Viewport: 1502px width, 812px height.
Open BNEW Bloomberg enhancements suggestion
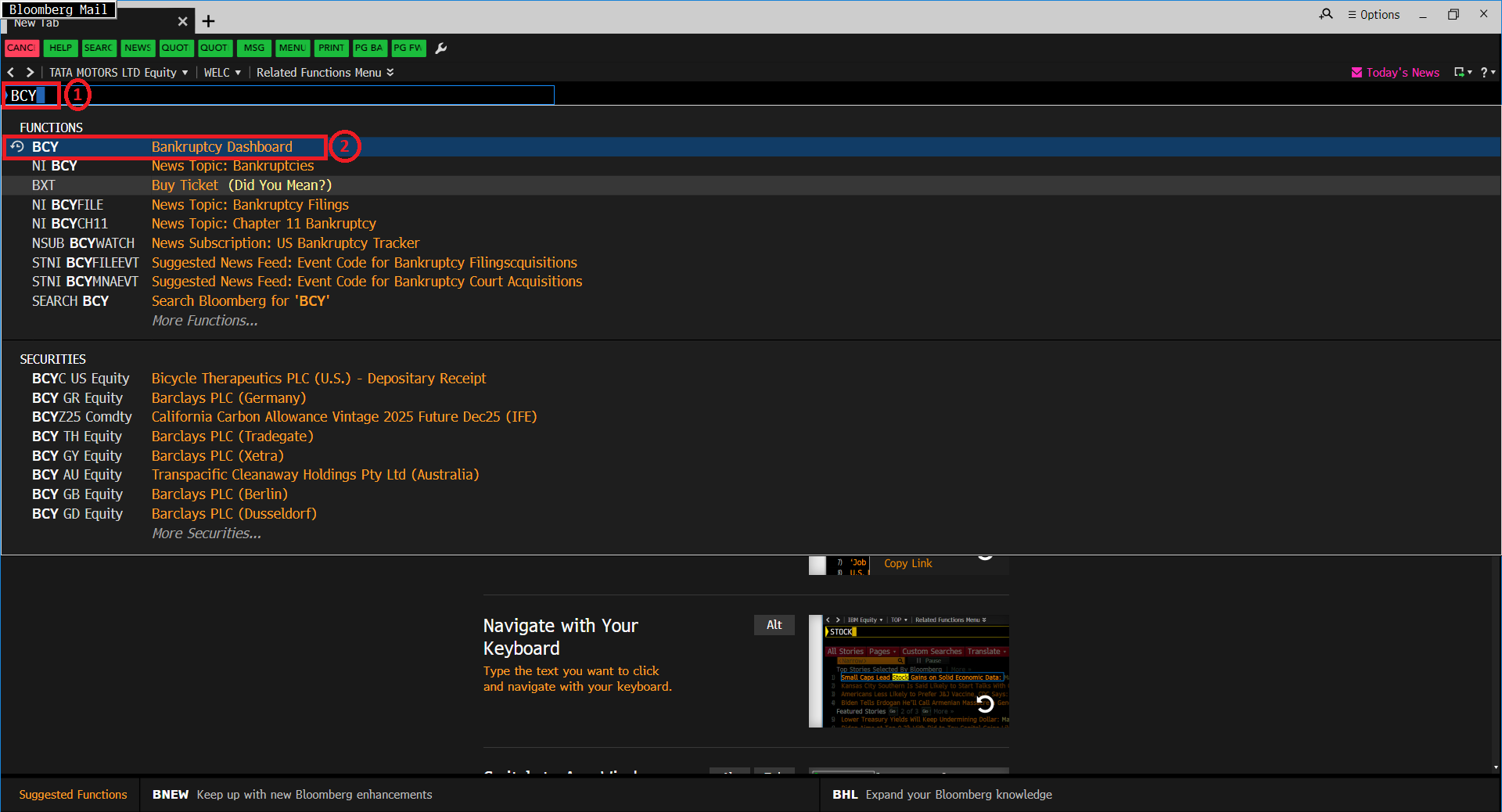[x=293, y=794]
